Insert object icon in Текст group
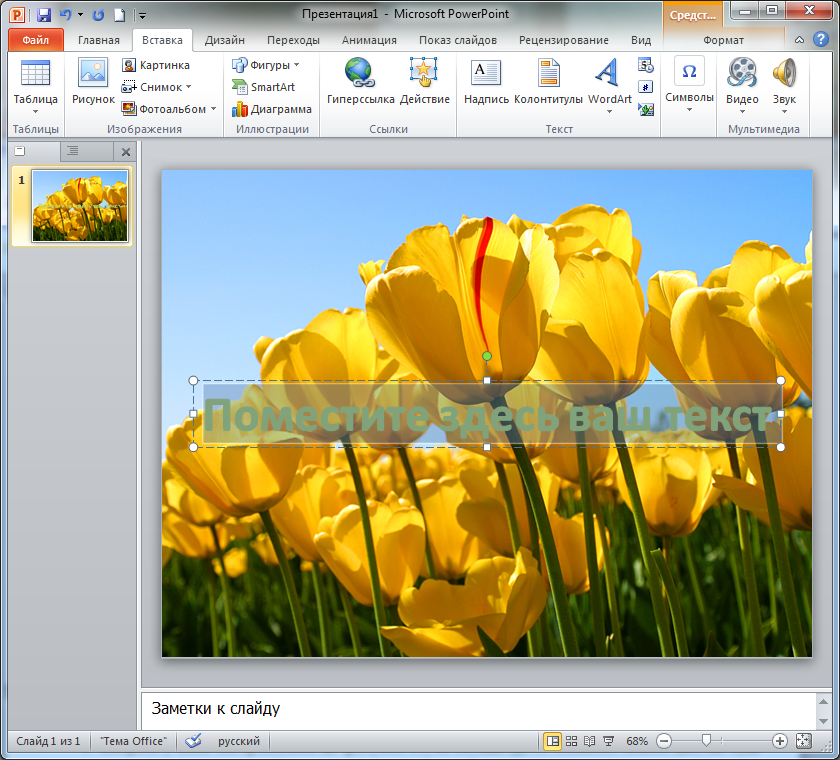Screen dimensions: 840x760 (x=646, y=109)
